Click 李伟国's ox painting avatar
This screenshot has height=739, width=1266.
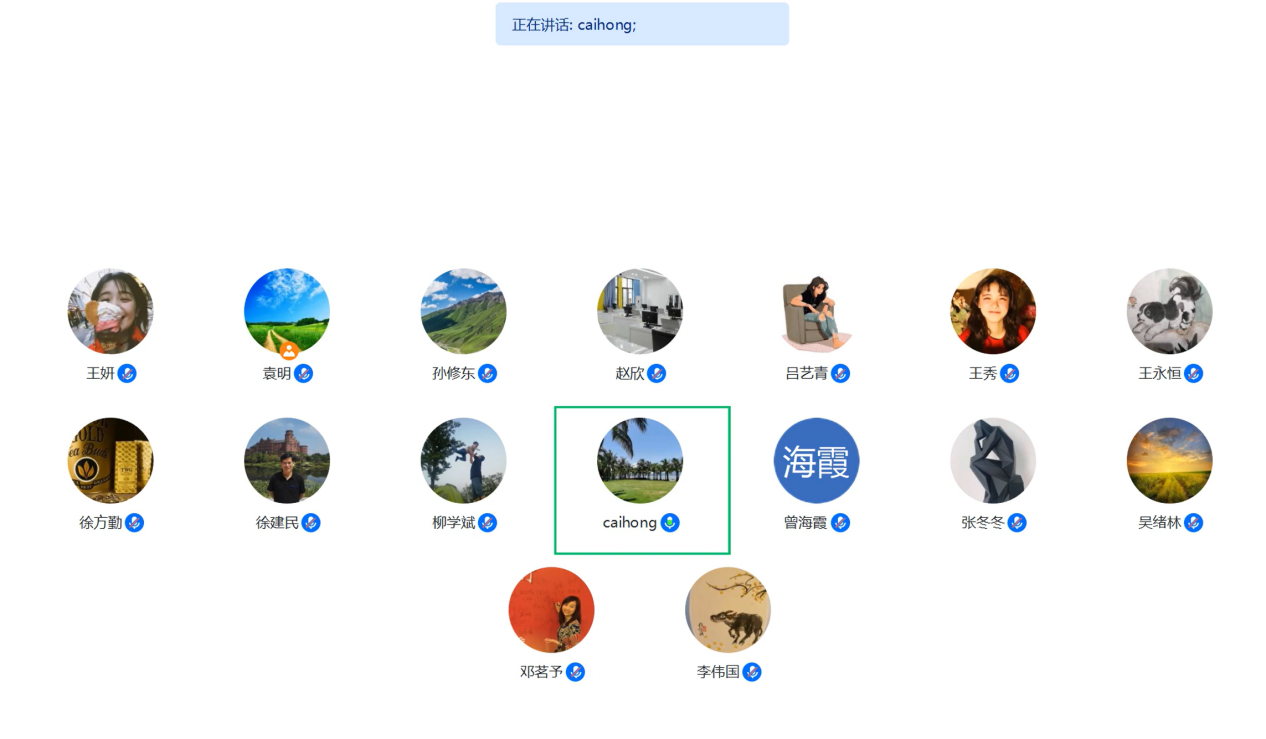[x=728, y=610]
